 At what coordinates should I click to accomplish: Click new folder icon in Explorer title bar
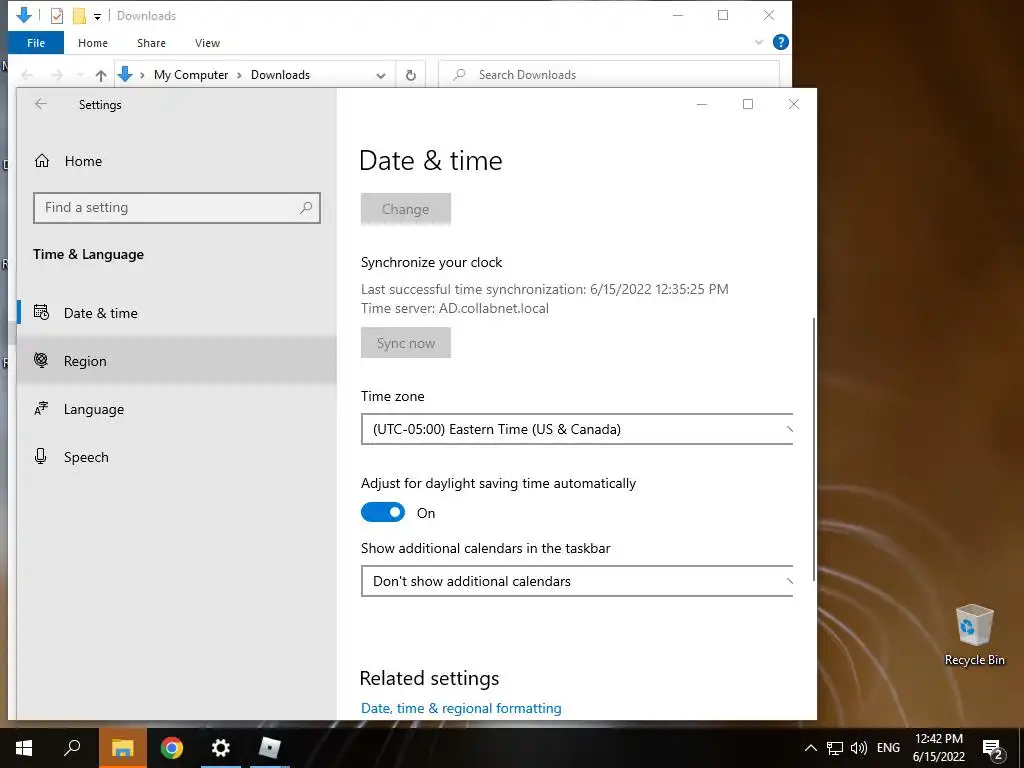pyautogui.click(x=79, y=16)
